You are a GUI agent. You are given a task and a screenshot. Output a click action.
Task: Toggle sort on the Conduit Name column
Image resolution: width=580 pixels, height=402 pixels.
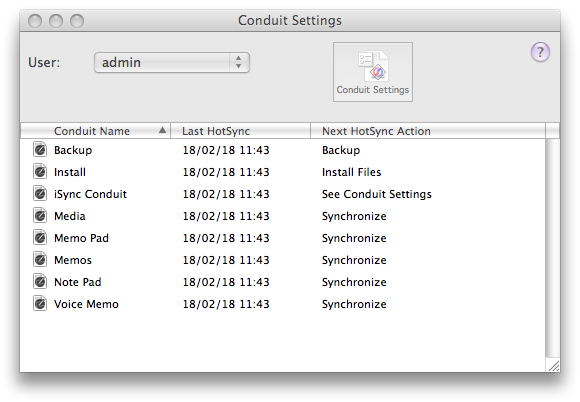click(x=95, y=131)
